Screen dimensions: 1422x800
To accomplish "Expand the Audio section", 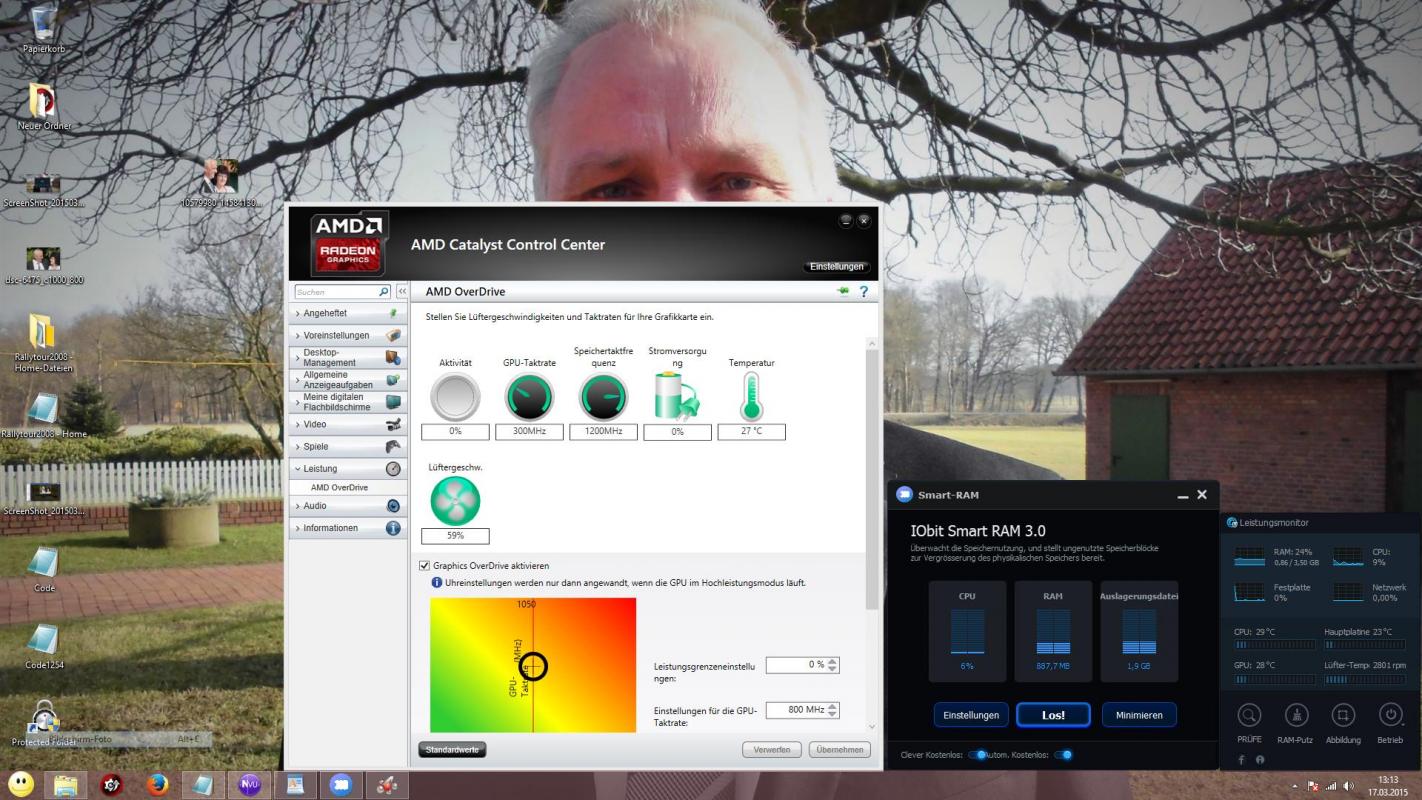I will (x=348, y=506).
